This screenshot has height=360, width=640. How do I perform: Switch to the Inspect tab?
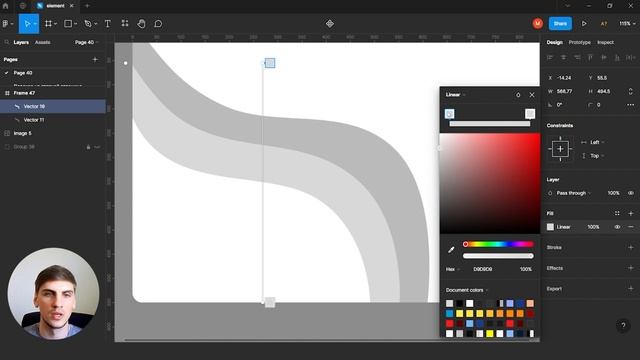click(605, 42)
